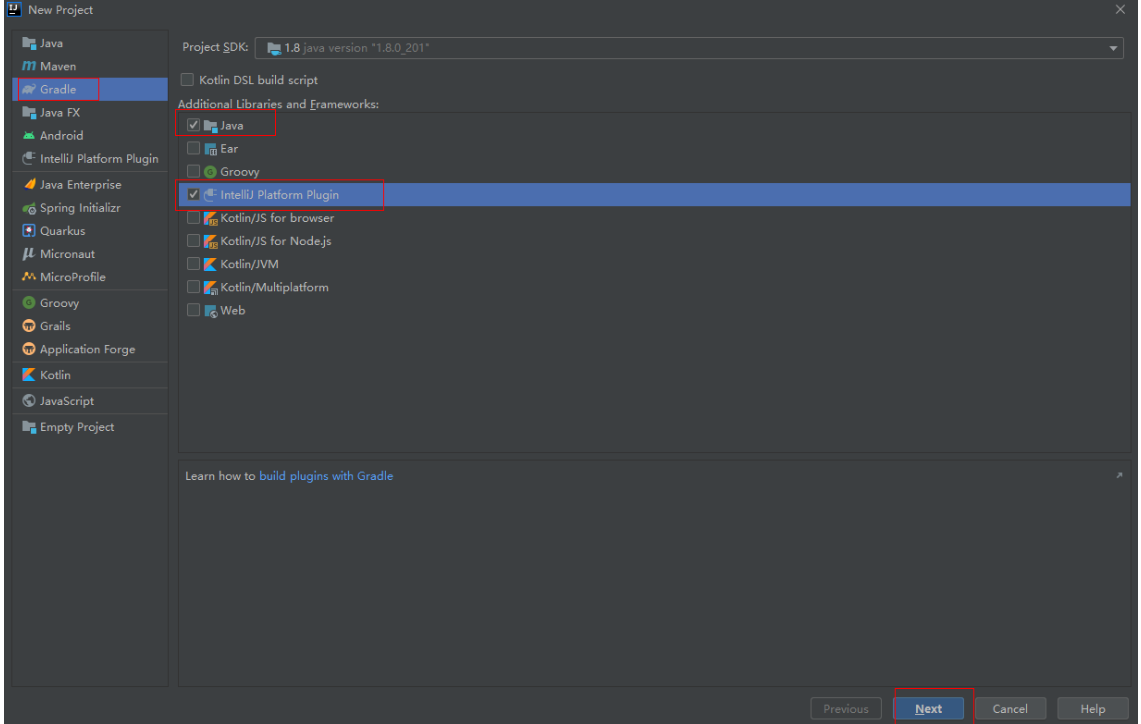Click the Kotlin logo icon in sidebar

click(x=29, y=375)
